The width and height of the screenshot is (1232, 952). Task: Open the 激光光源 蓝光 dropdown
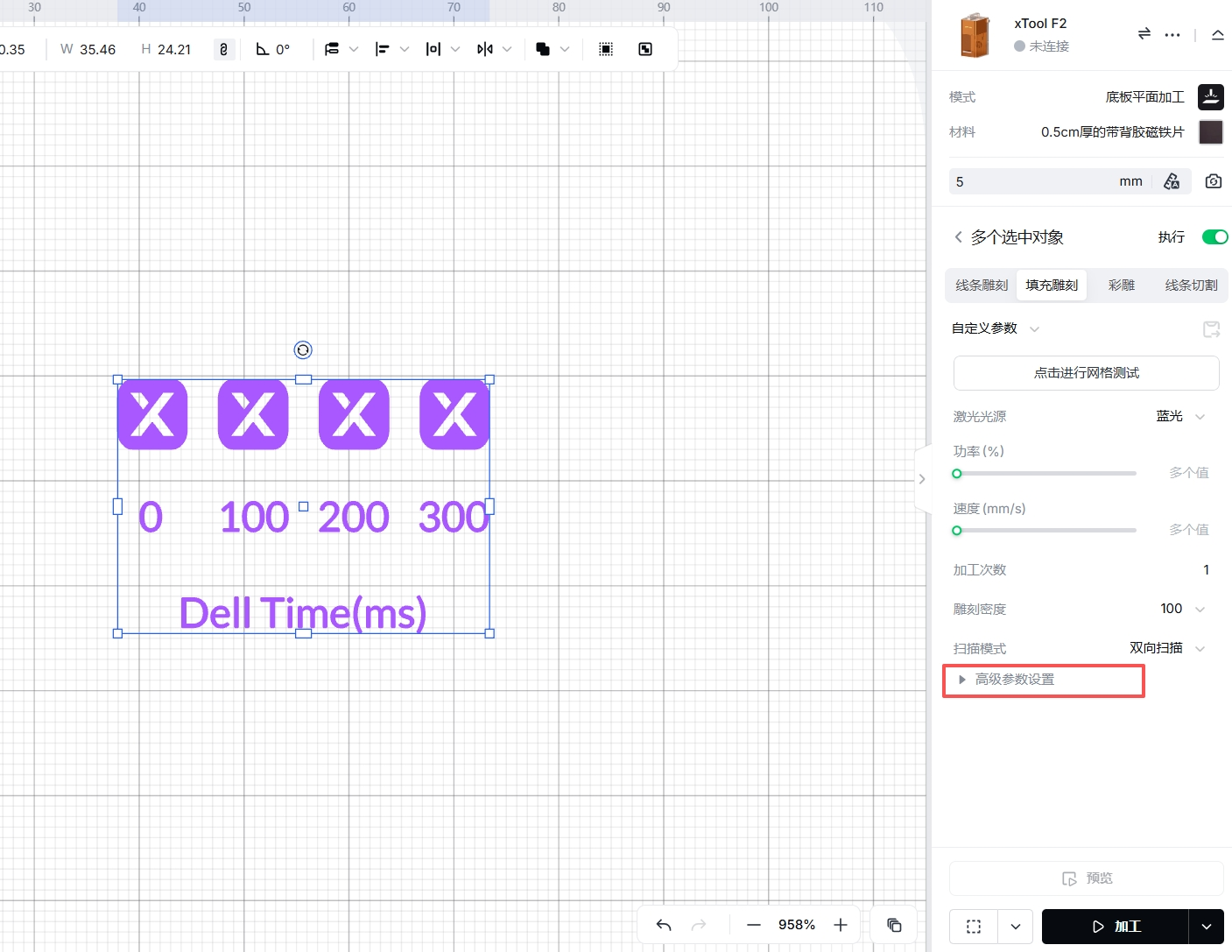(1180, 417)
